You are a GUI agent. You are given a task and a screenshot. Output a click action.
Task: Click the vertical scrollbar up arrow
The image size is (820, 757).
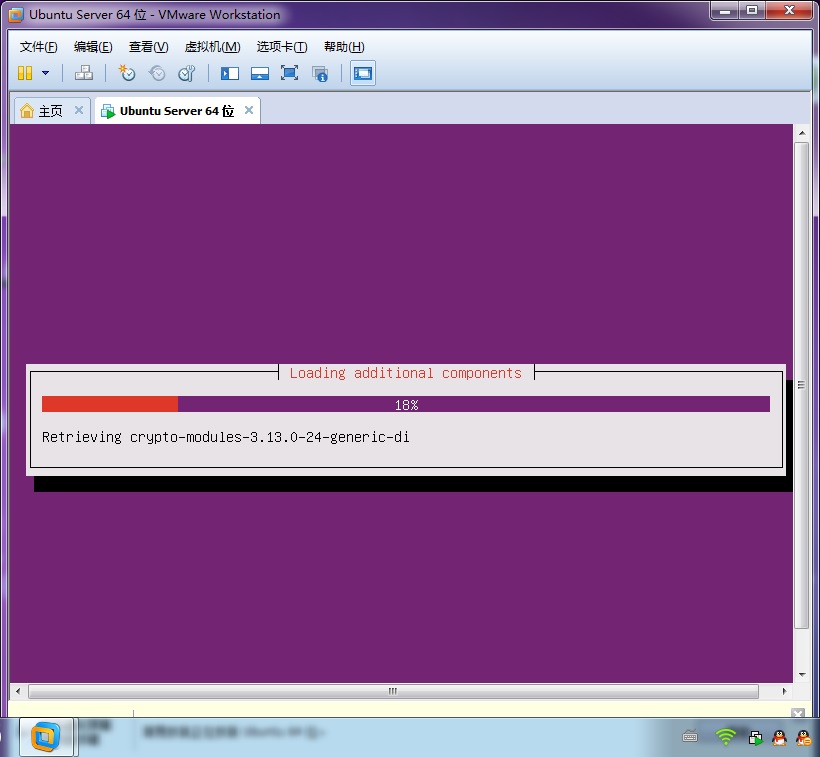(802, 133)
